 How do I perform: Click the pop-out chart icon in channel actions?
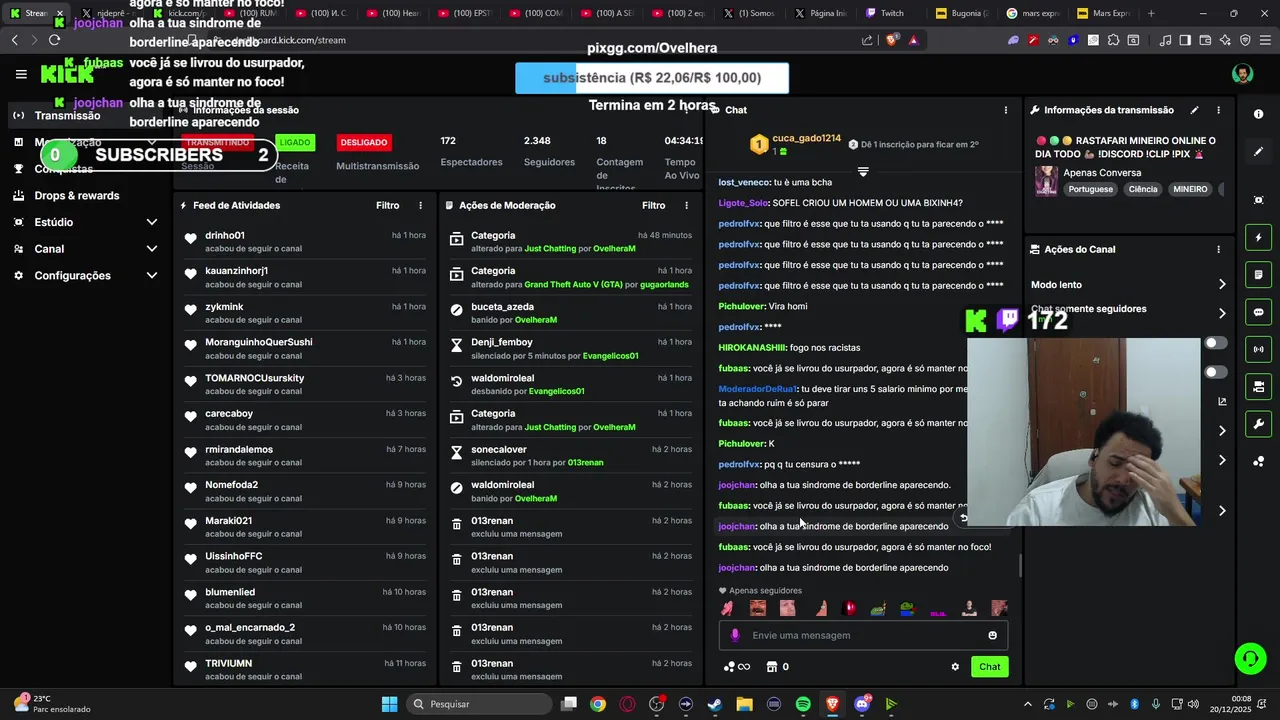(1222, 401)
